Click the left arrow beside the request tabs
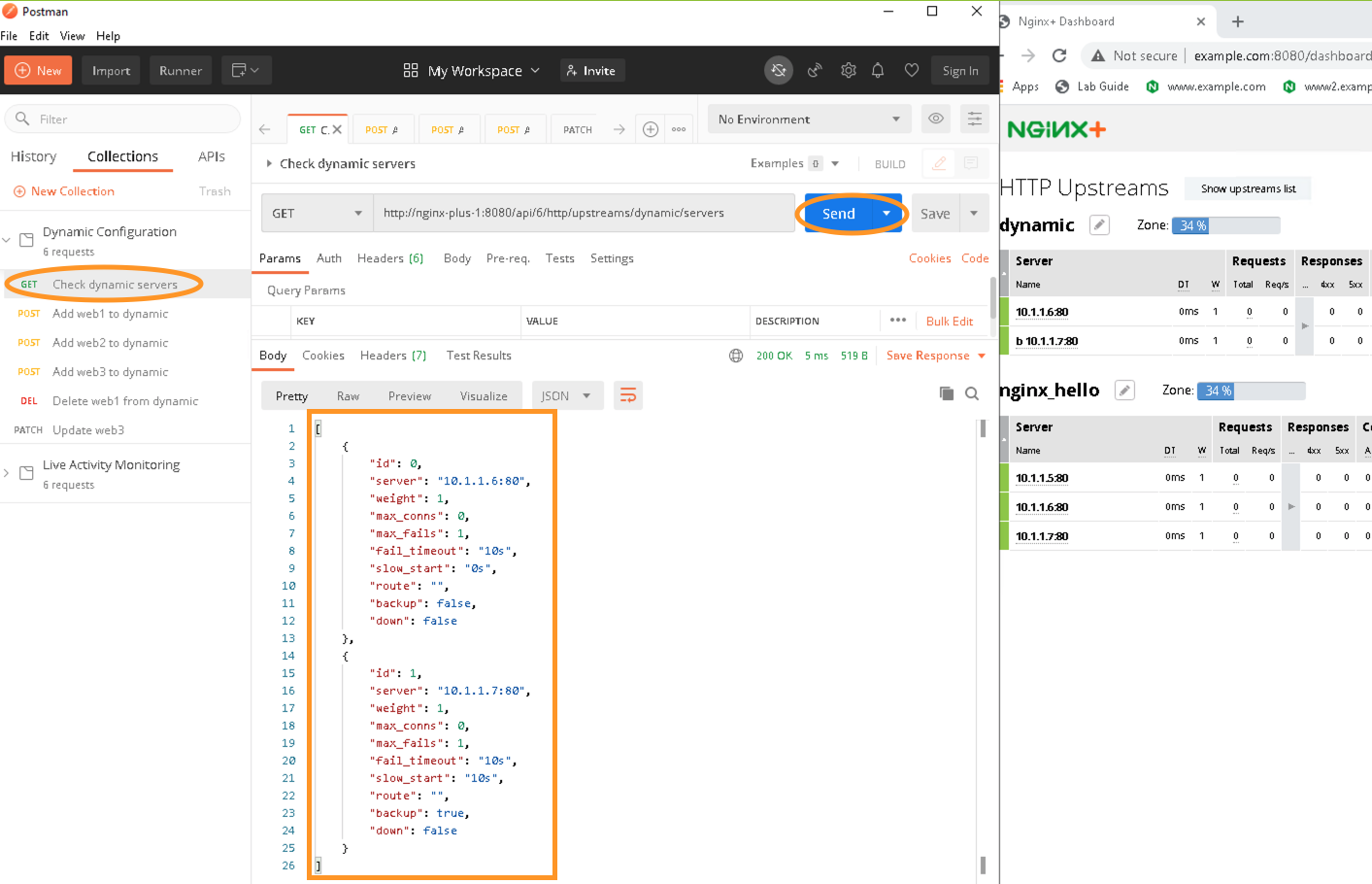The width and height of the screenshot is (1372, 884). point(265,129)
